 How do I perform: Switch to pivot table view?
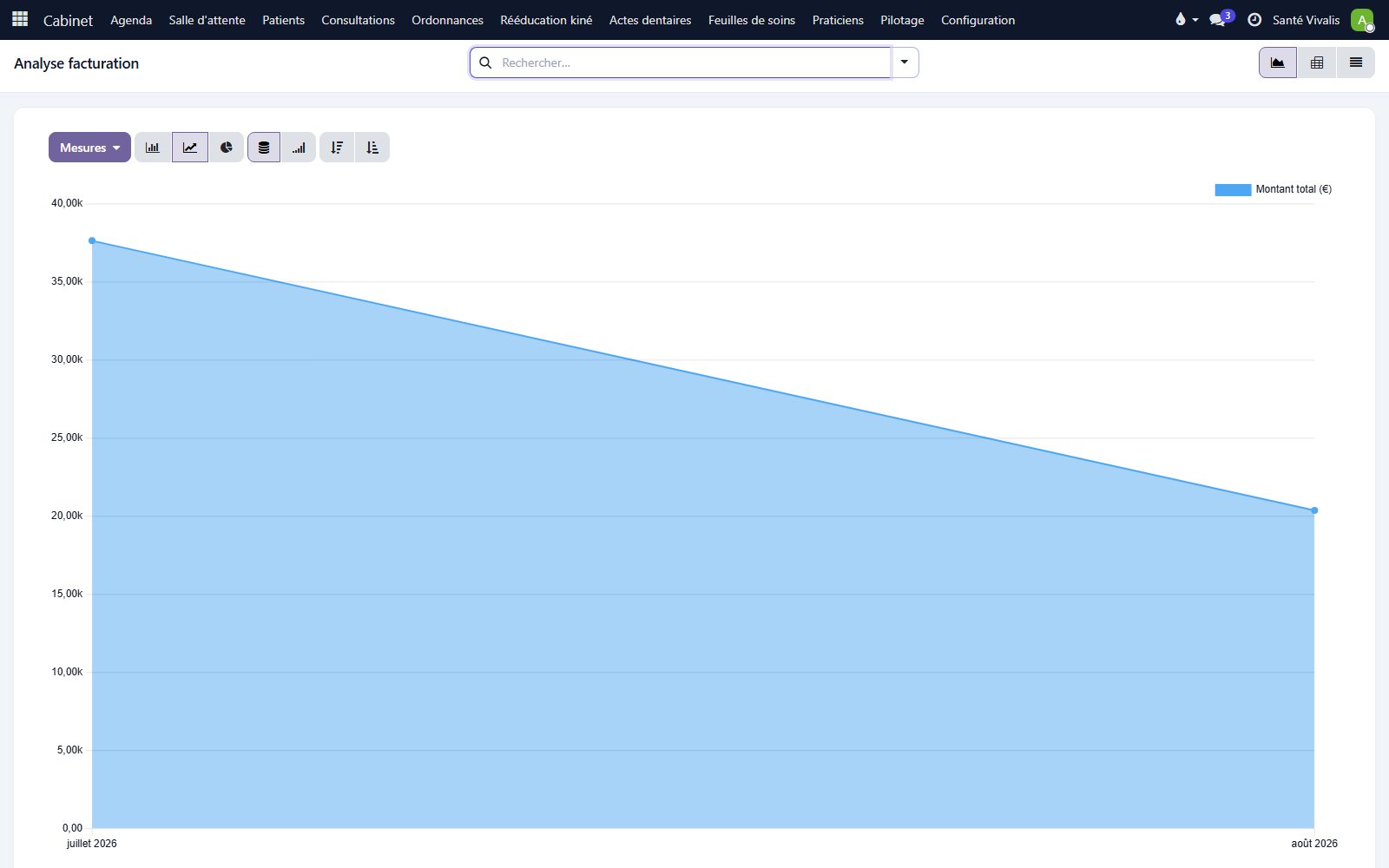(1317, 62)
